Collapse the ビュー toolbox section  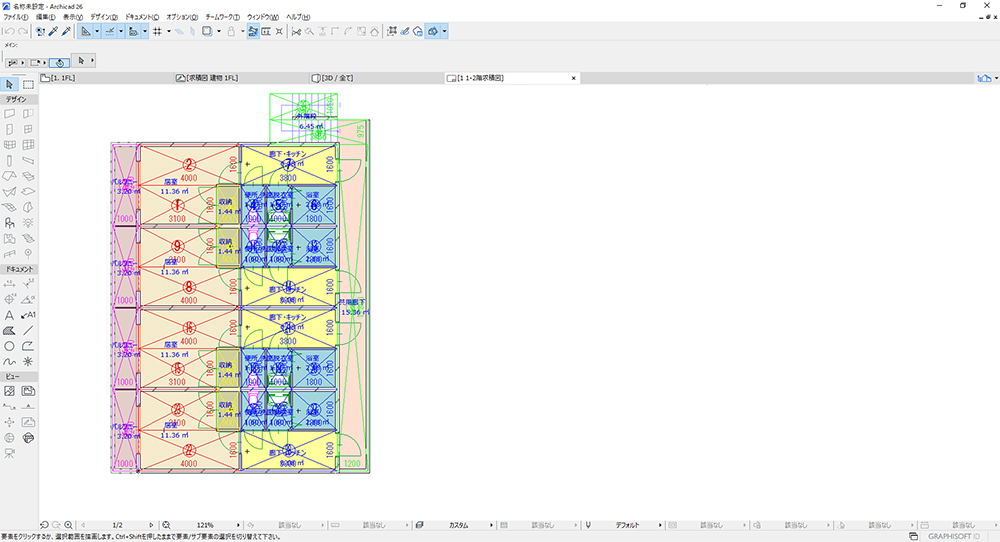point(18,376)
